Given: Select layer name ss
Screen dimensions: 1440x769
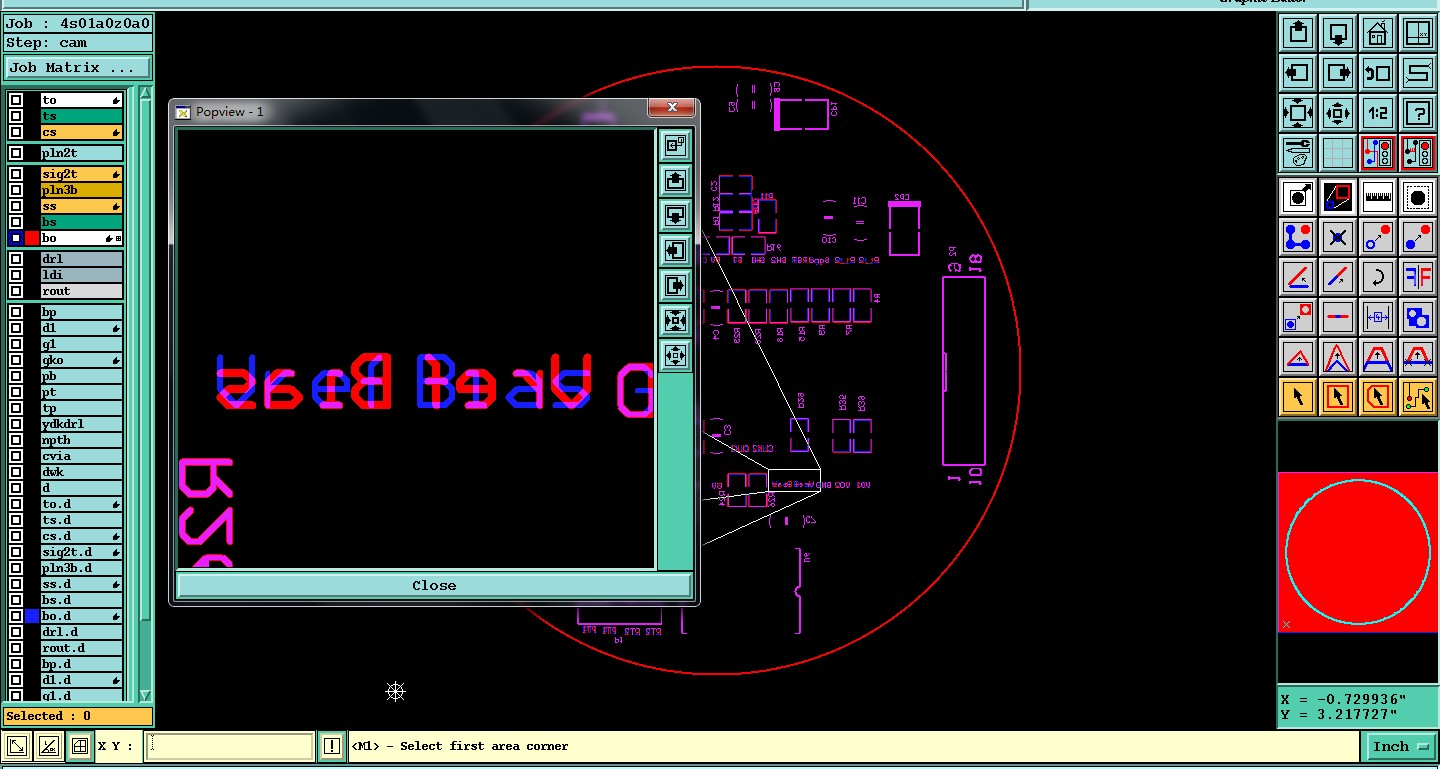Looking at the screenshot, I should [81, 206].
